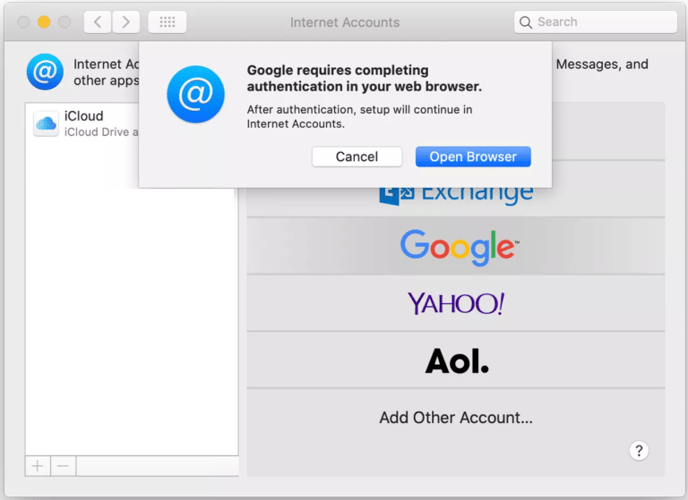This screenshot has height=500, width=688.
Task: Click the yellow minimize window button
Action: point(44,22)
